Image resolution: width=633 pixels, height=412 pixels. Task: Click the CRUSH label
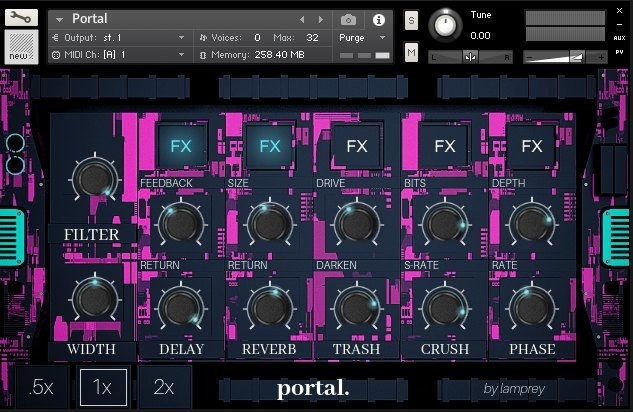(445, 349)
